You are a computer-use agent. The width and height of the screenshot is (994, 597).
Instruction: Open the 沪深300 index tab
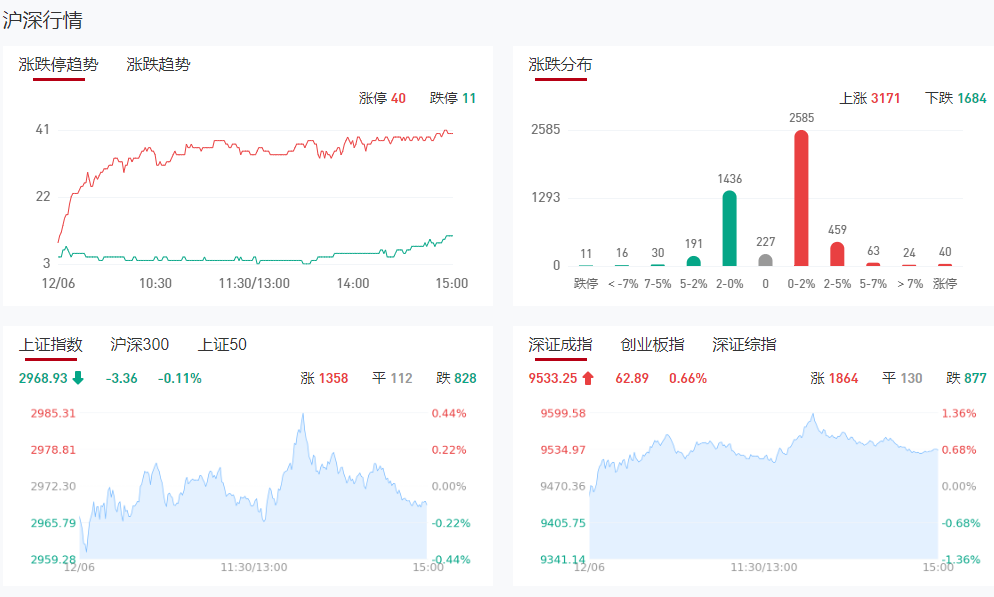[139, 345]
